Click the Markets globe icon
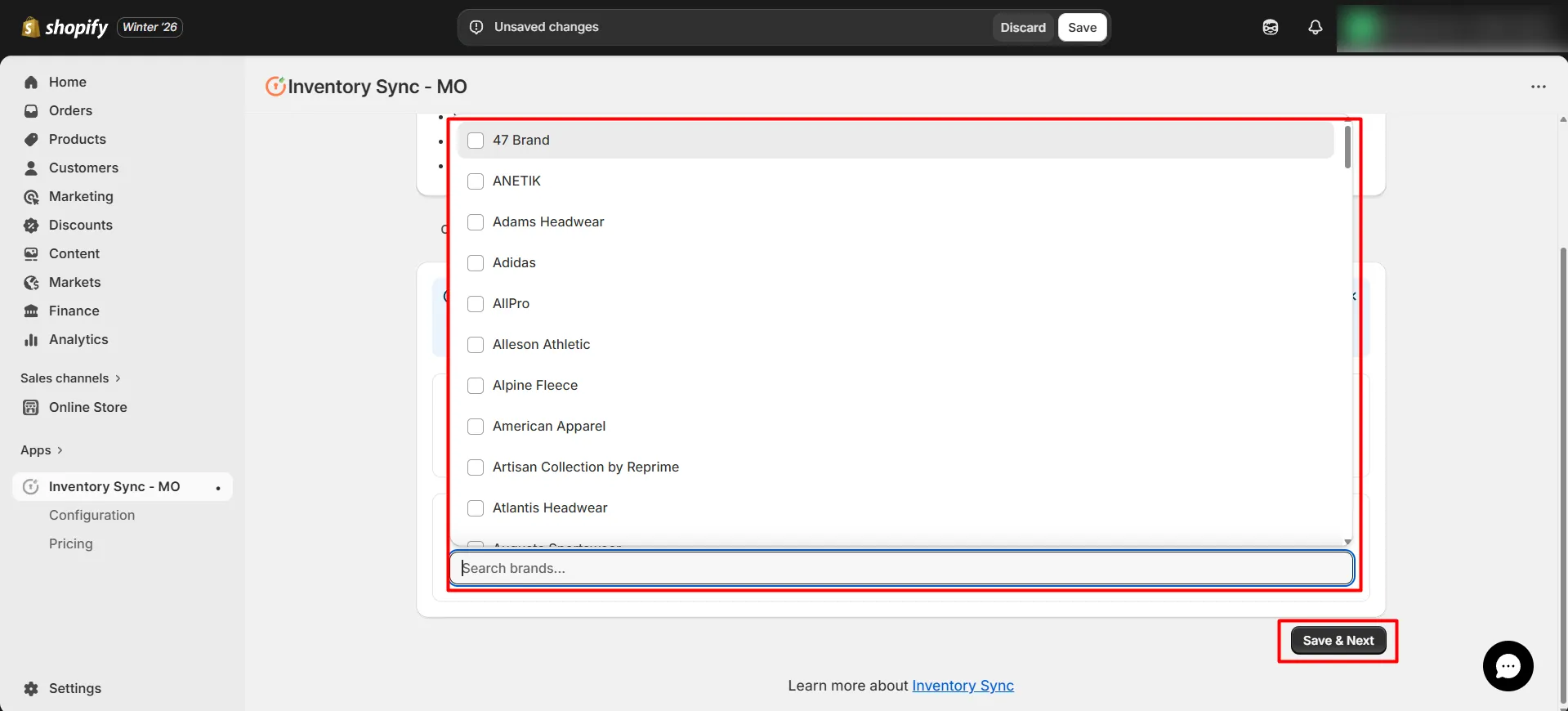Viewport: 1568px width, 711px height. point(31,282)
